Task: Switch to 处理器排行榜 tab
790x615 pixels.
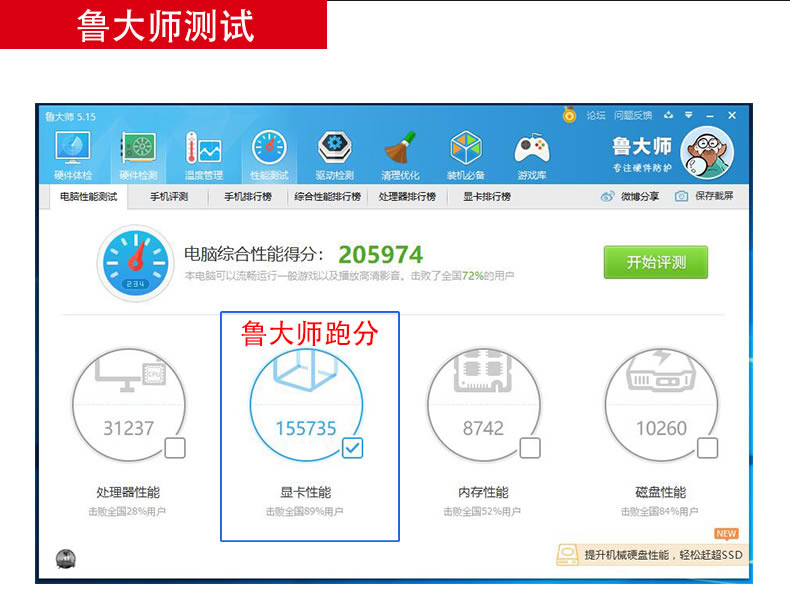Action: (407, 196)
